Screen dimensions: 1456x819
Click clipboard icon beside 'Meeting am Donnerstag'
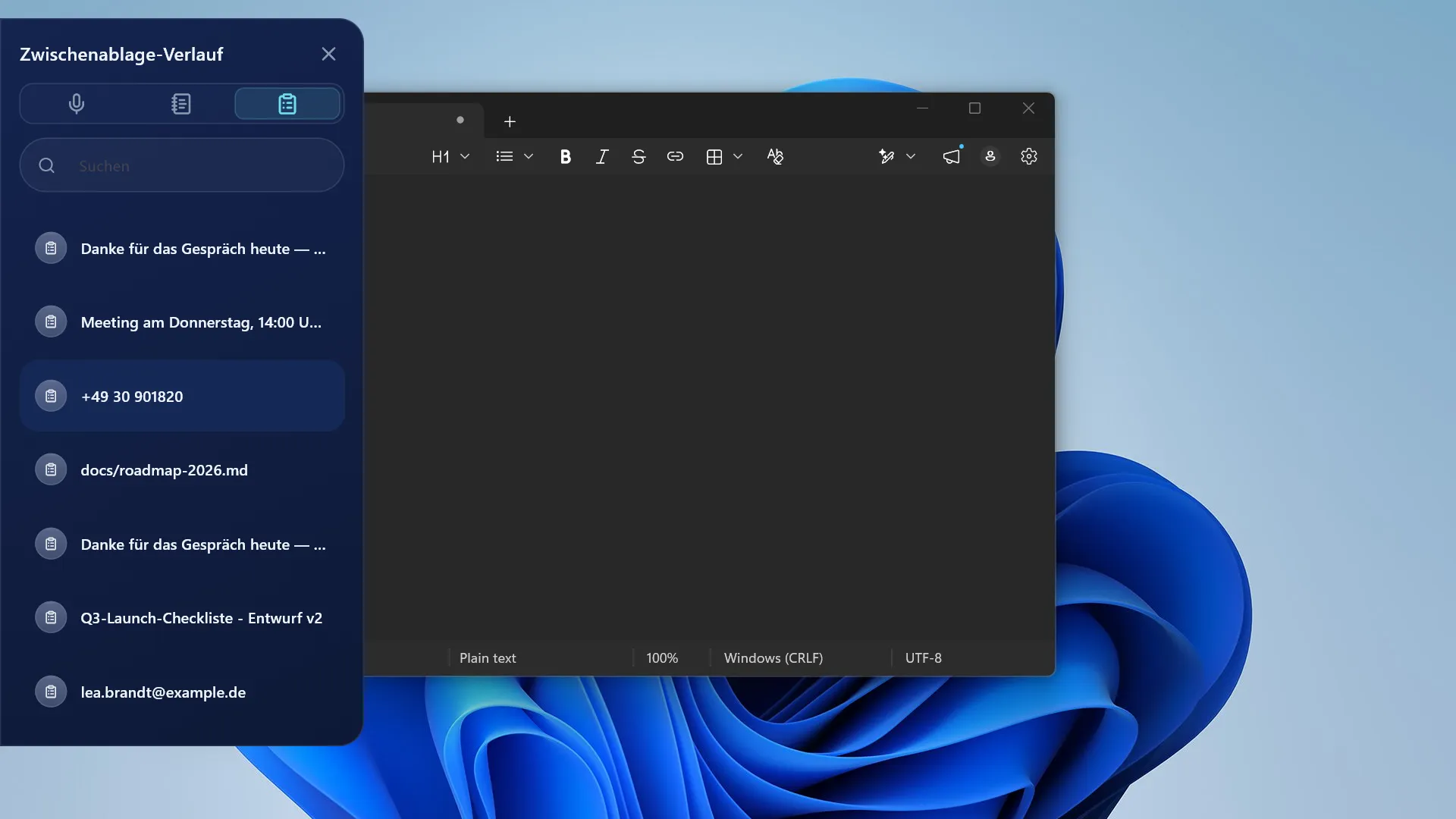point(51,322)
